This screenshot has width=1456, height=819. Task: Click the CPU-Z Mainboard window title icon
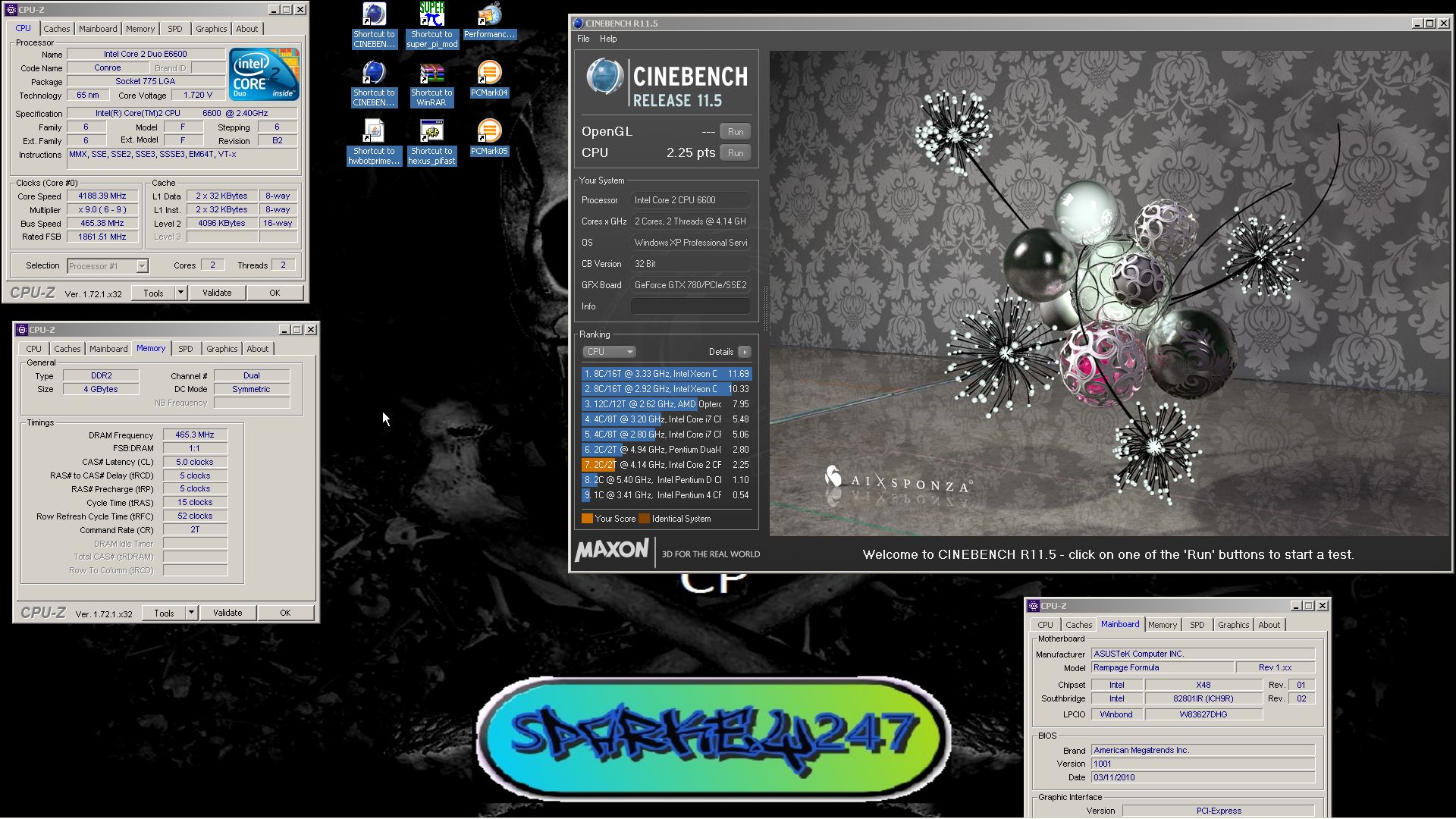click(x=1034, y=606)
